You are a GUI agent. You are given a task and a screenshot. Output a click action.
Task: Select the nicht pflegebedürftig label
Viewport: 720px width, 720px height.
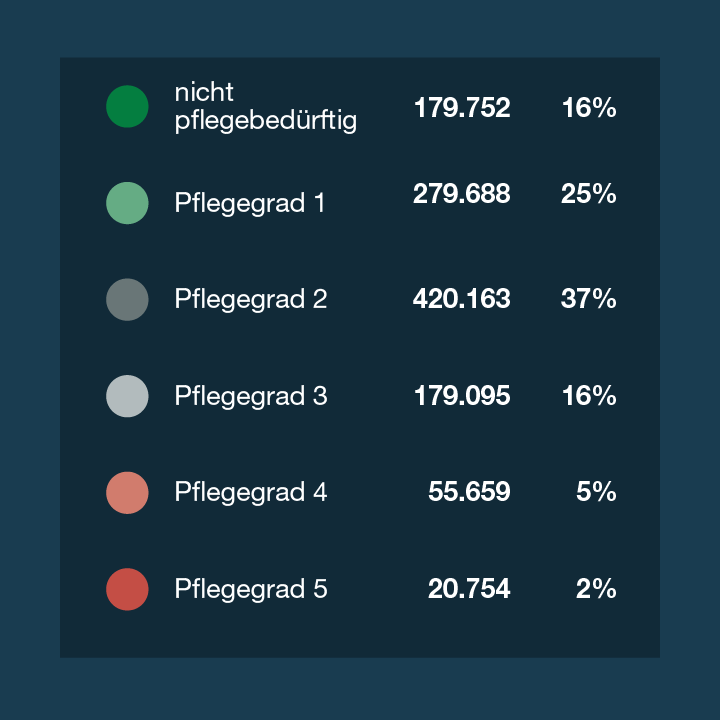pyautogui.click(x=265, y=107)
